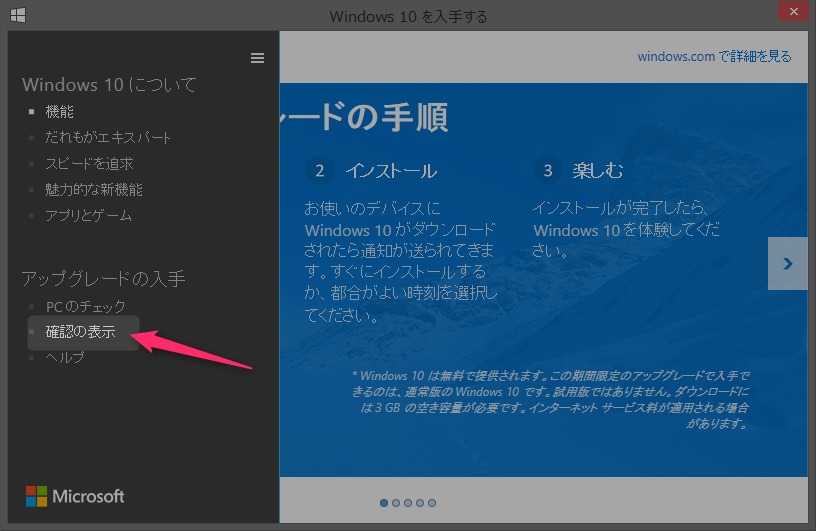
Task: Select the 機能 menu item
Action: [x=59, y=111]
